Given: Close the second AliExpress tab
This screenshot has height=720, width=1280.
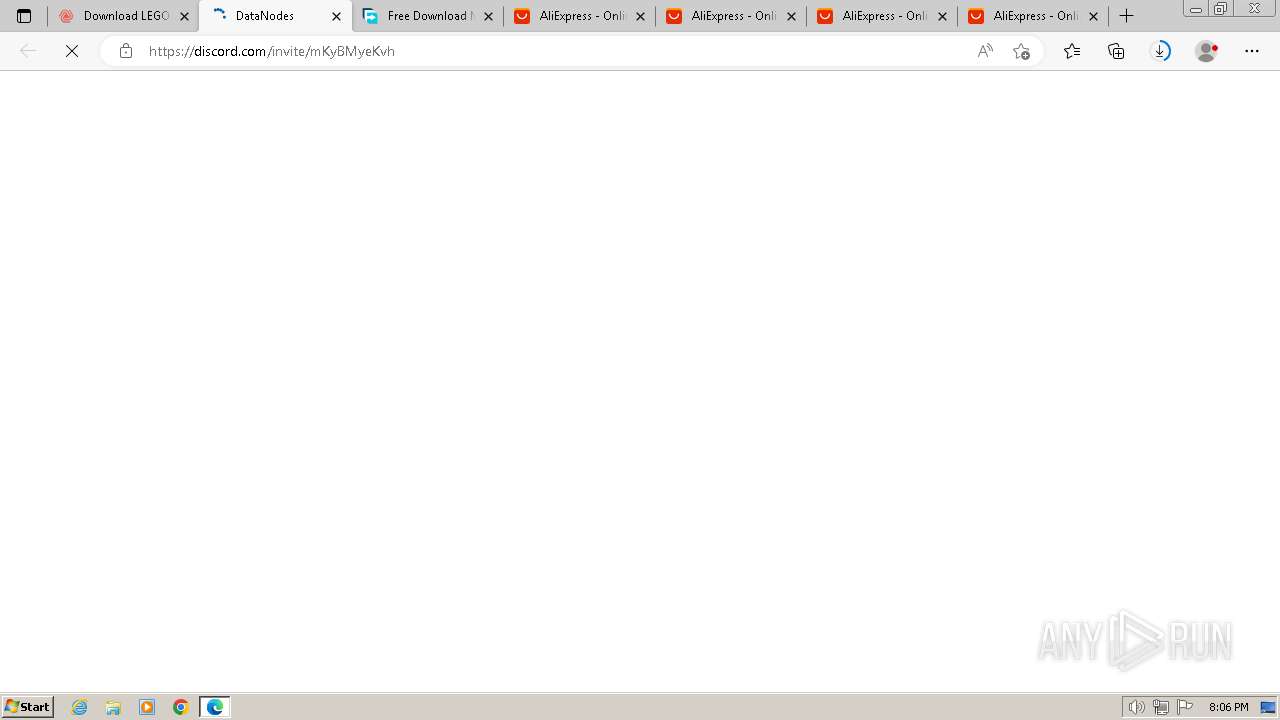Looking at the screenshot, I should click(792, 16).
